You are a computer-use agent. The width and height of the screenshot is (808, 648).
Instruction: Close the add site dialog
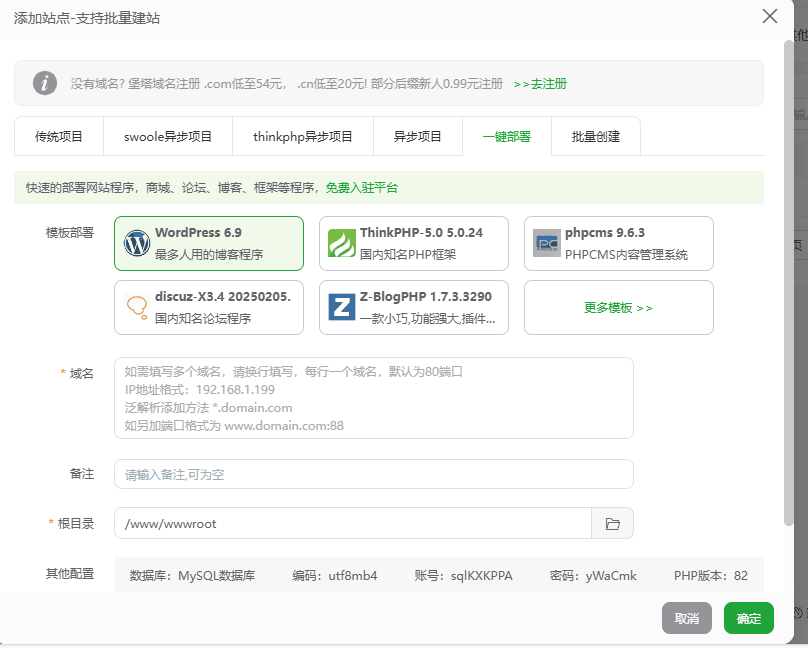click(x=769, y=16)
